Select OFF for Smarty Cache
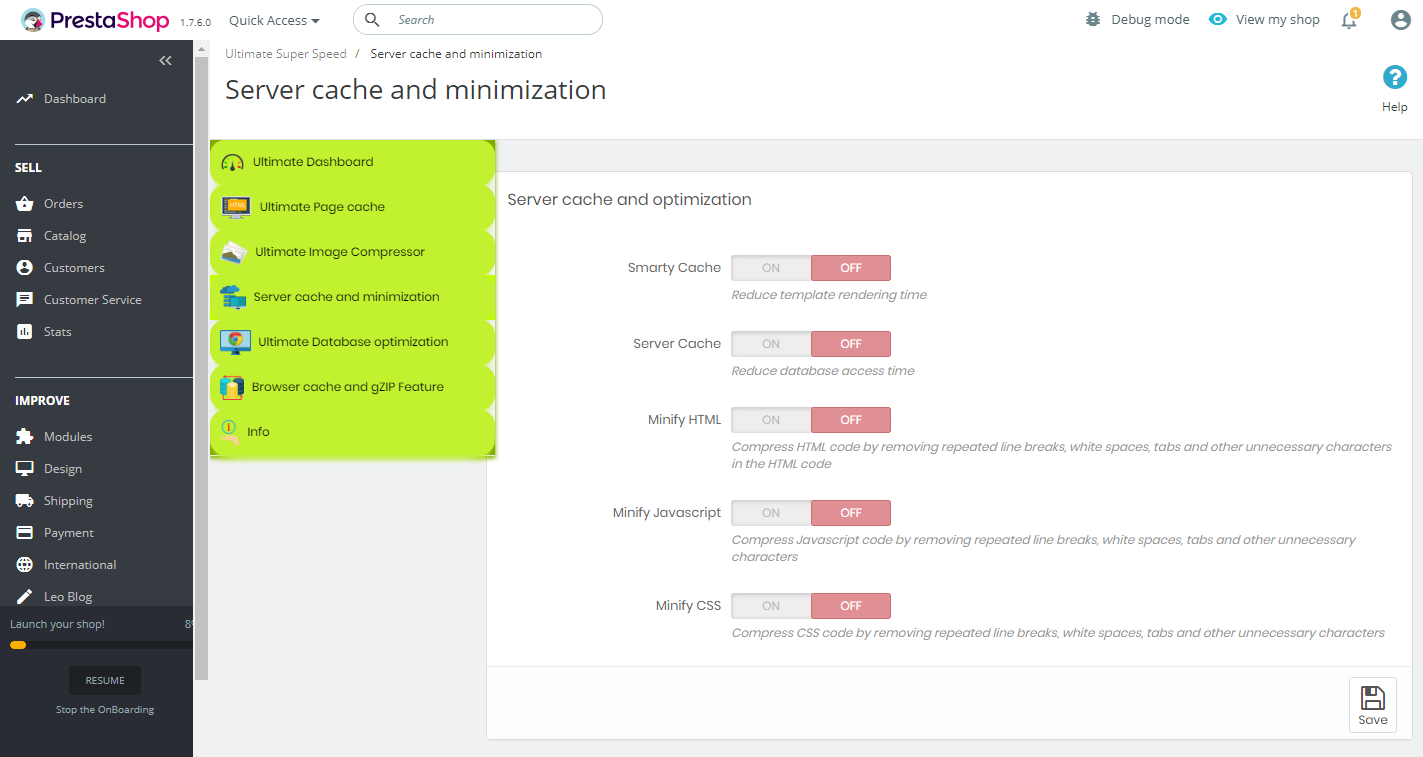Screen dimensions: 1423x757 851,268
